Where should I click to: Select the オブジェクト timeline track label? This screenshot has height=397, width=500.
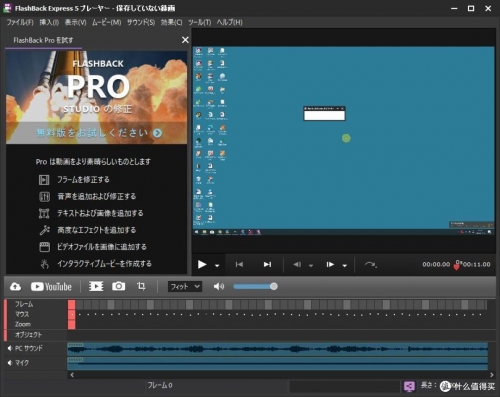click(x=28, y=335)
